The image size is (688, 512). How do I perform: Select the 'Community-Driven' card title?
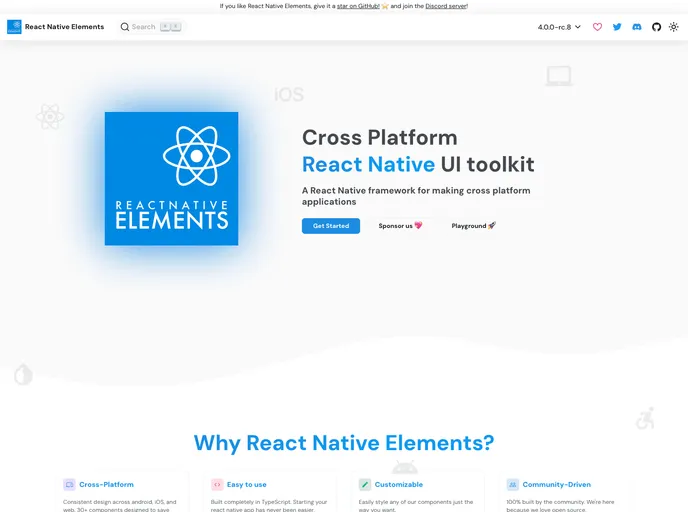pos(557,484)
